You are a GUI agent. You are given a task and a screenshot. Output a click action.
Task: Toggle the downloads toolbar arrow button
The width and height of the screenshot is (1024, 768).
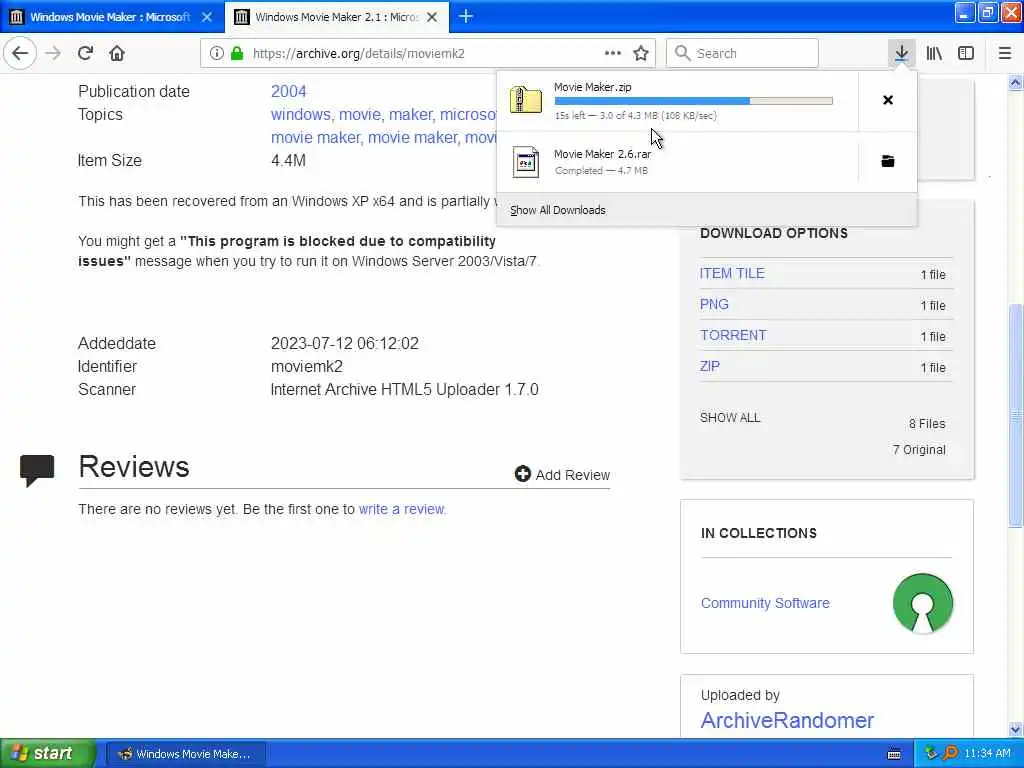(901, 54)
